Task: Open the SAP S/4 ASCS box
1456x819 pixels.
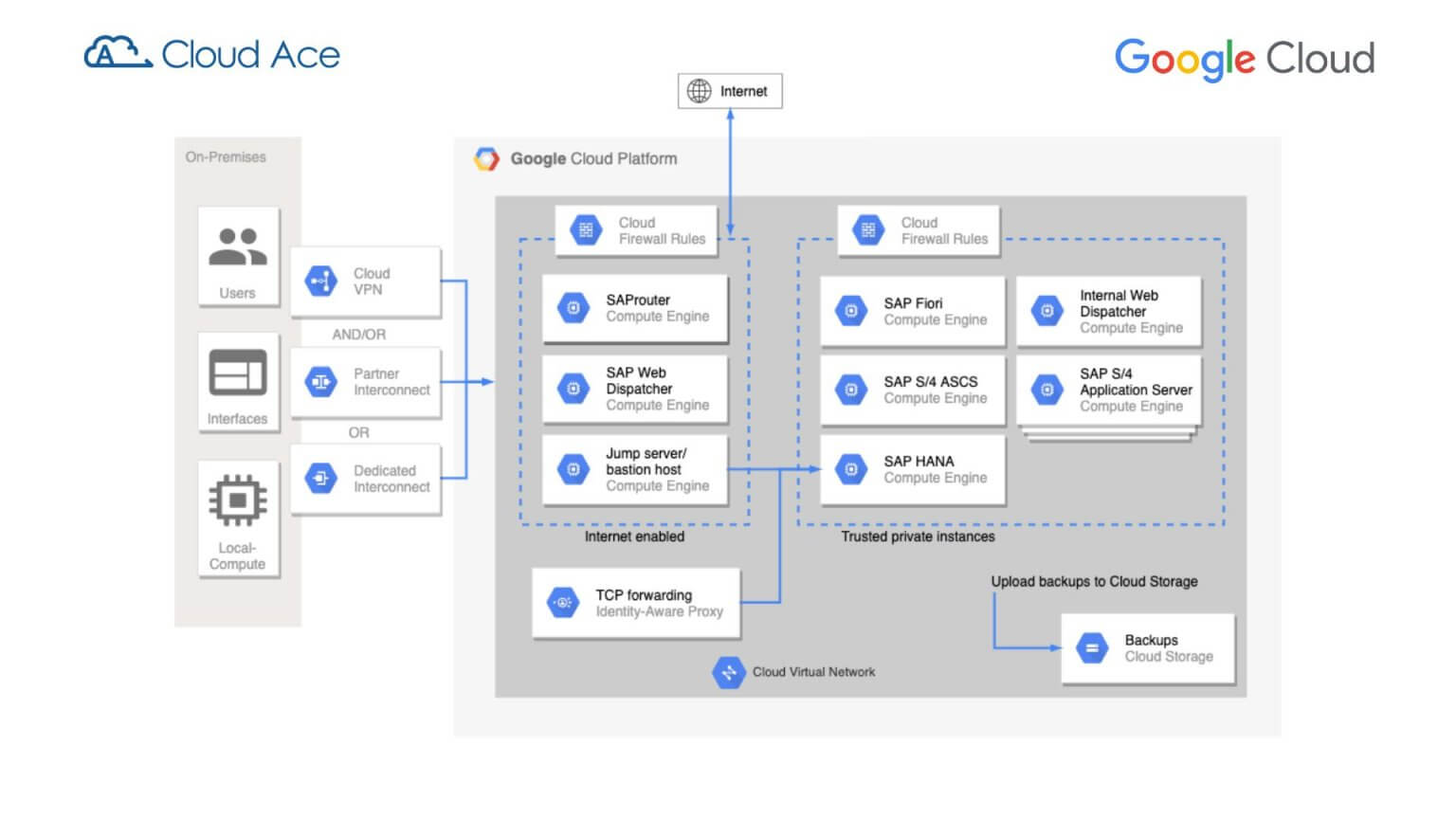Action: coord(913,390)
